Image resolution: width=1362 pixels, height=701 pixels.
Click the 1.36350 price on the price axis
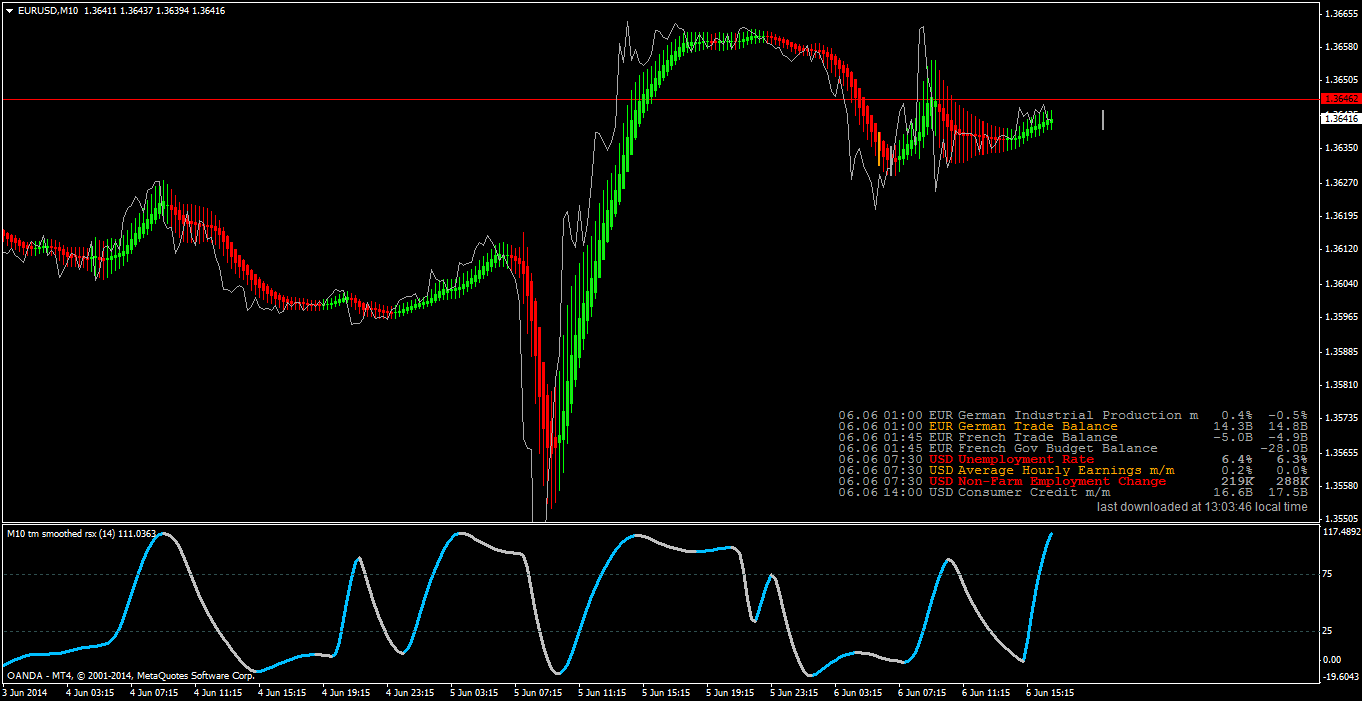[1339, 148]
